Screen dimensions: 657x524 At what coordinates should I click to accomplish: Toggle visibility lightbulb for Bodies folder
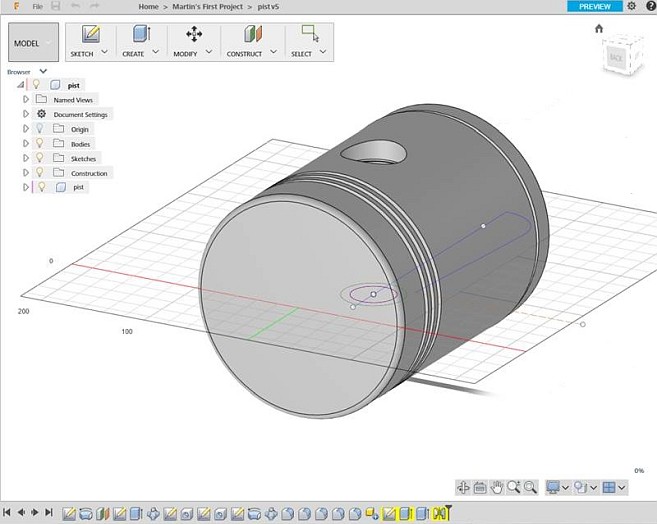pos(40,144)
